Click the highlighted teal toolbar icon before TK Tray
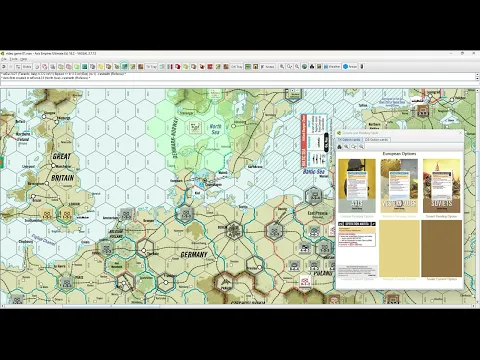Image resolution: width=480 pixels, height=360 pixels. point(124,67)
